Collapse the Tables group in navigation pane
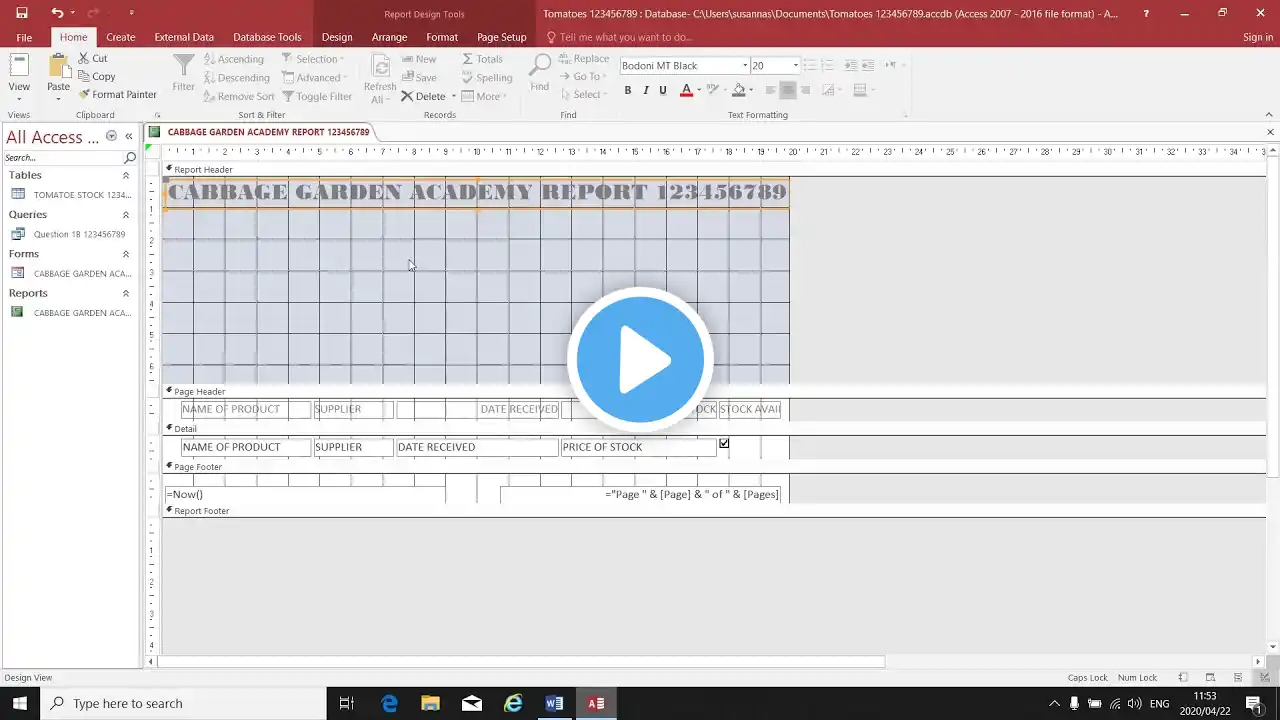The height and width of the screenshot is (720, 1280). tap(126, 176)
